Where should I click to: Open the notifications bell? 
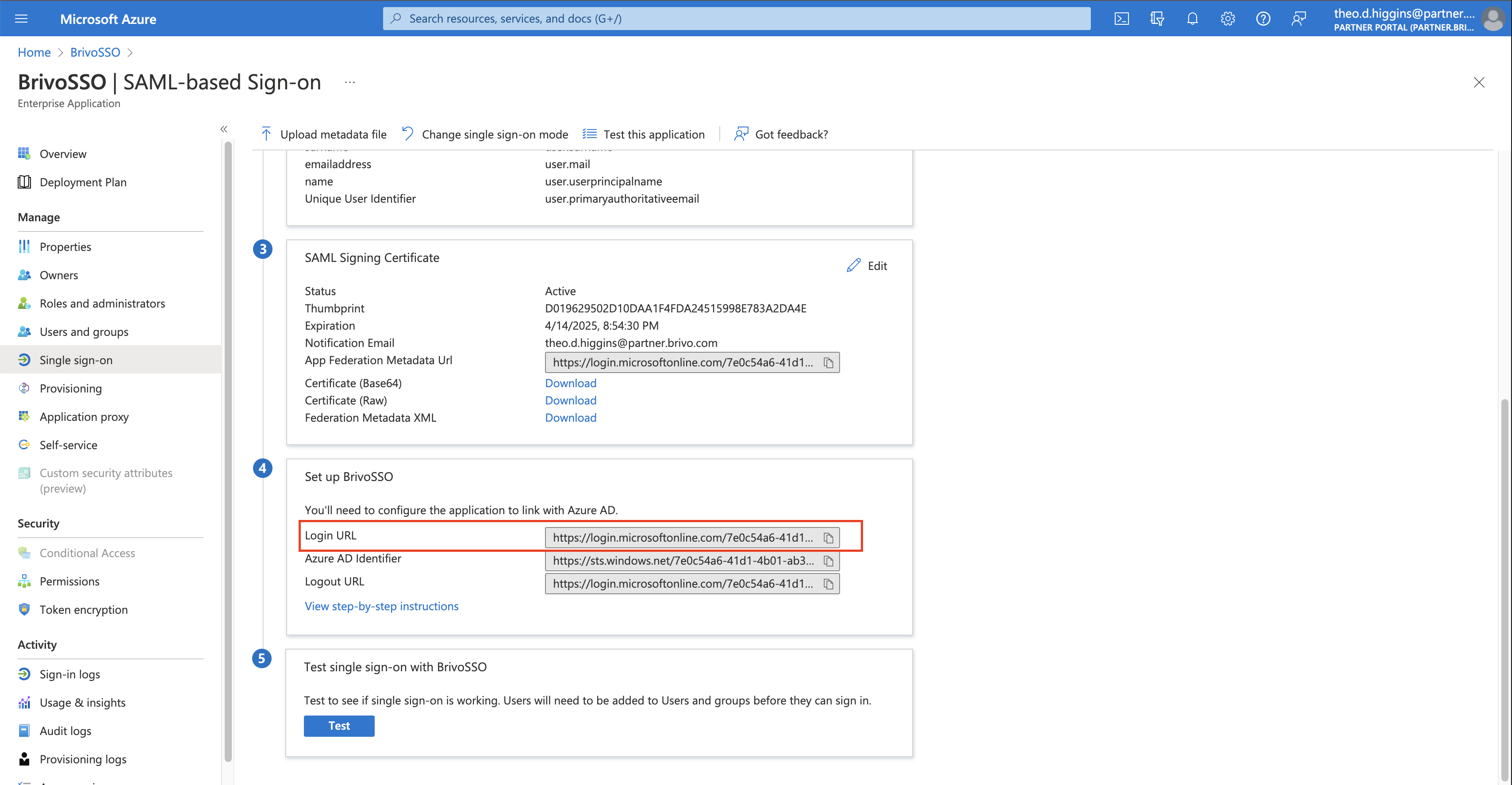point(1192,19)
